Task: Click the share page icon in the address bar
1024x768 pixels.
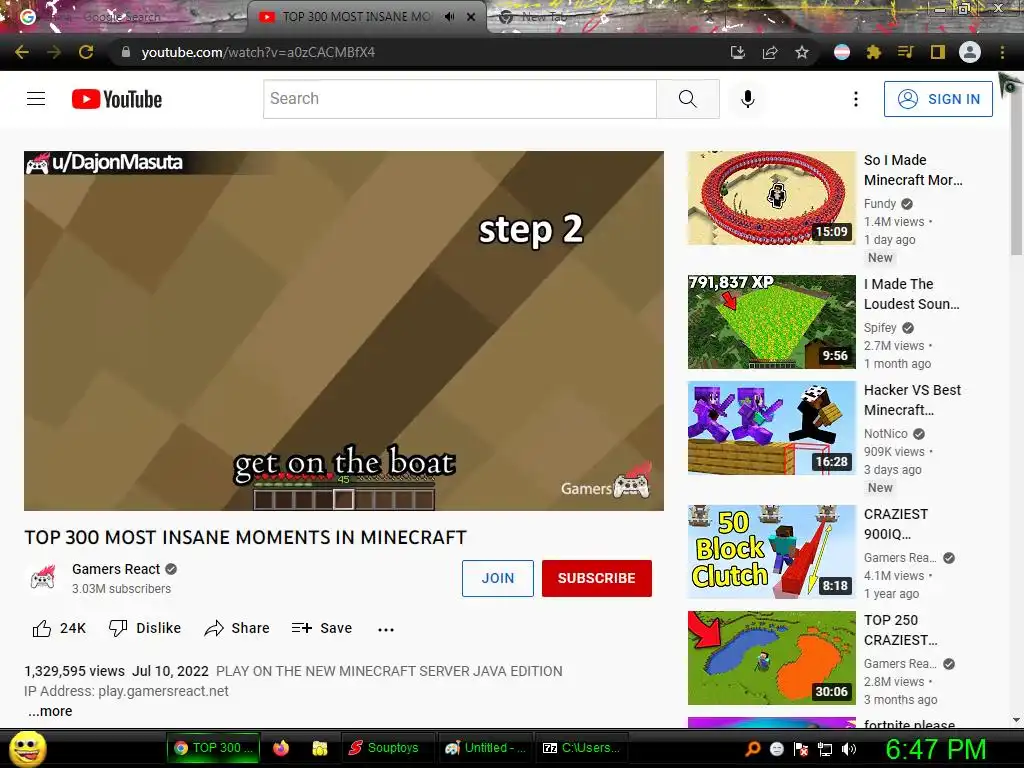Action: (x=770, y=52)
